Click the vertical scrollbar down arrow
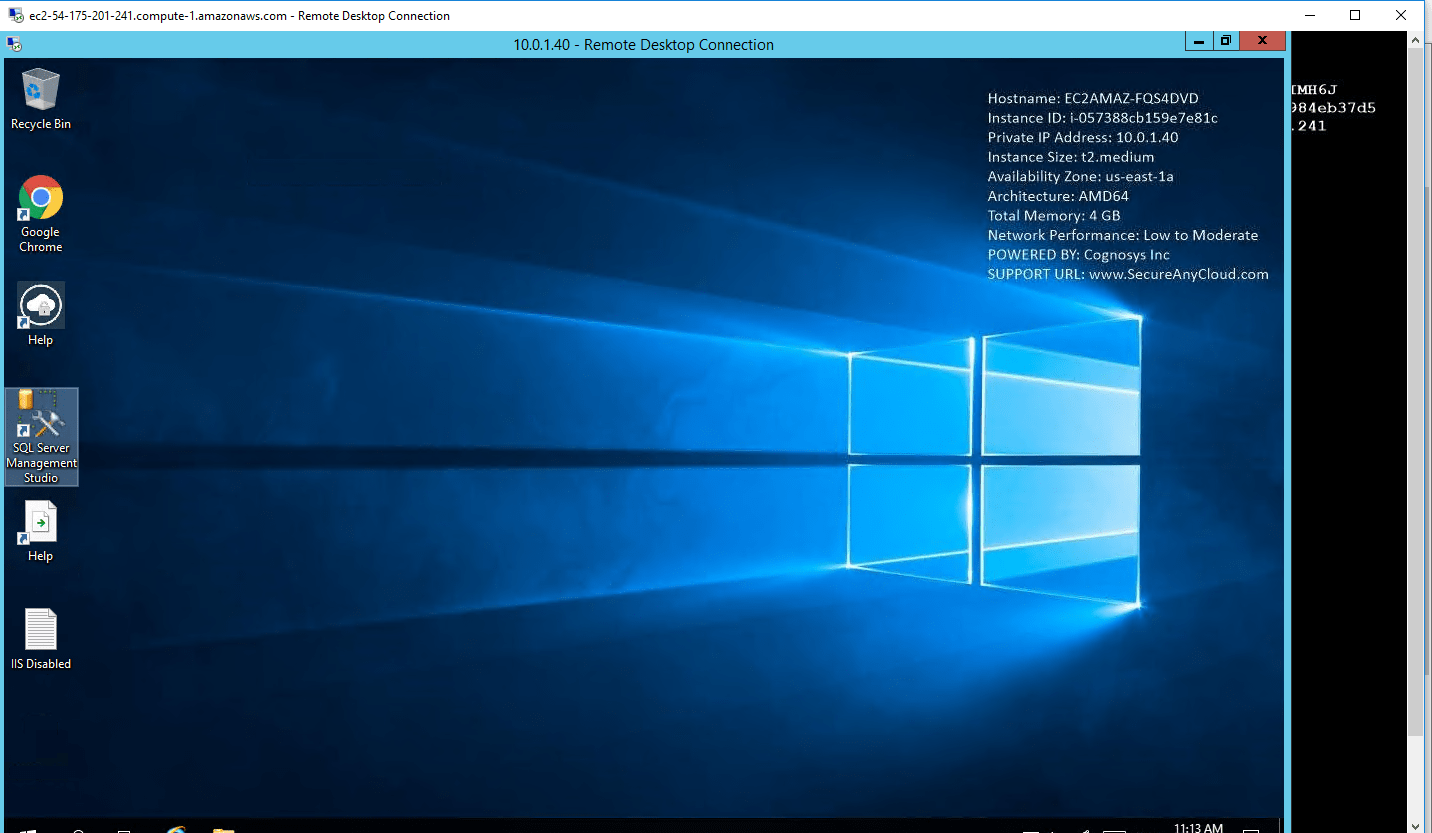 pos(1415,825)
